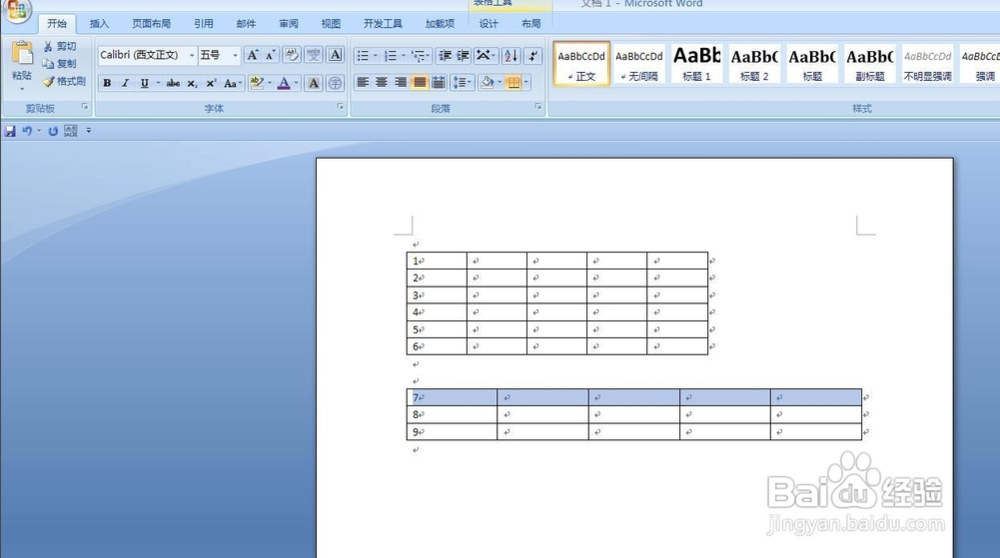Apply superscript formatting
This screenshot has width=1000, height=558.
point(211,84)
